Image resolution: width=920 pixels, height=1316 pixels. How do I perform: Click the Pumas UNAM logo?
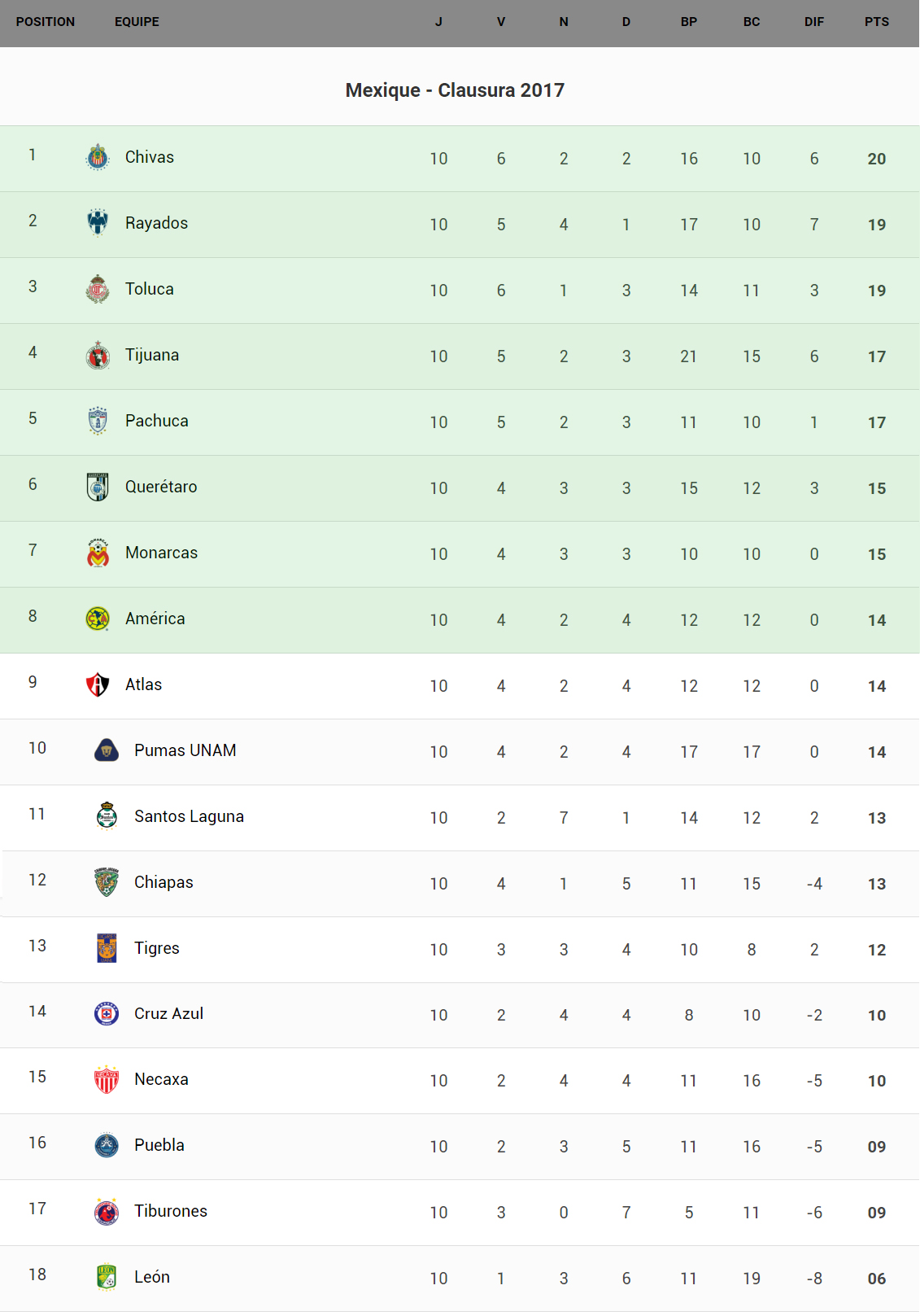click(x=107, y=750)
